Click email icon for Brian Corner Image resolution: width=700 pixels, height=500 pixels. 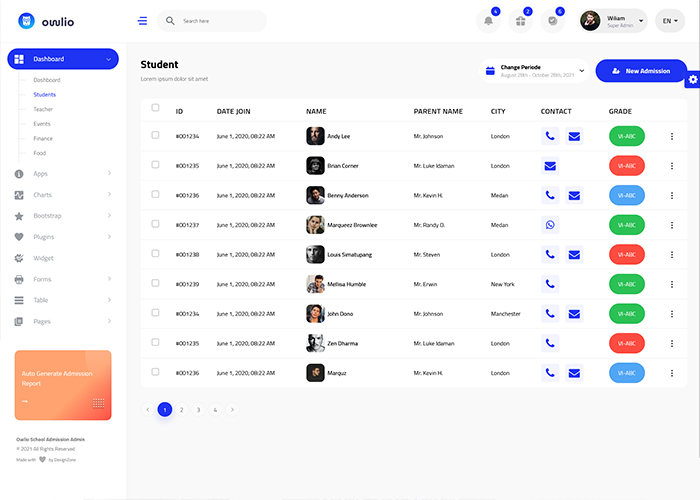550,166
